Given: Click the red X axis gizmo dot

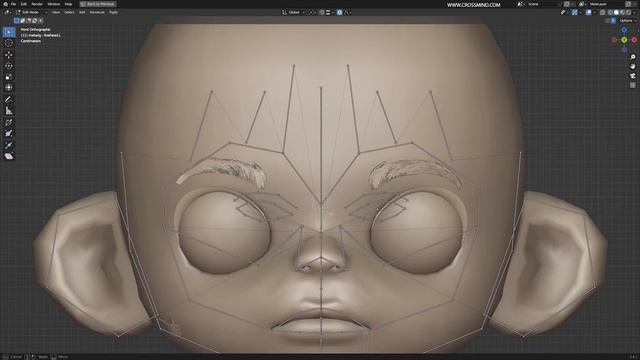Looking at the screenshot, I should pyautogui.click(x=634, y=40).
